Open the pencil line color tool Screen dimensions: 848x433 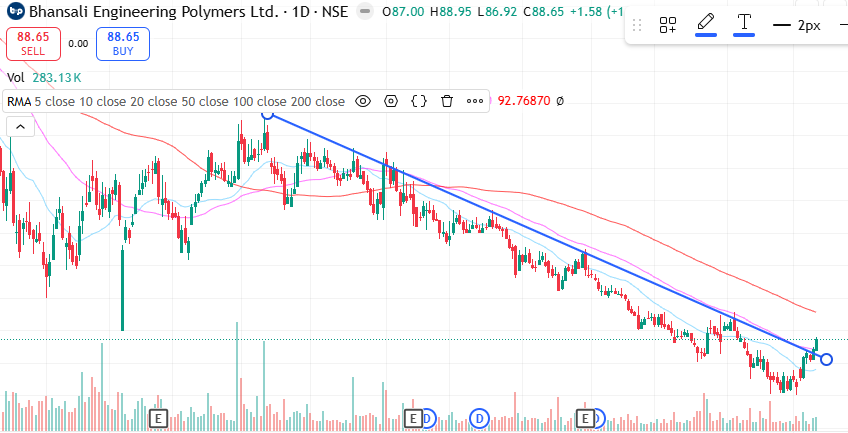(x=706, y=24)
